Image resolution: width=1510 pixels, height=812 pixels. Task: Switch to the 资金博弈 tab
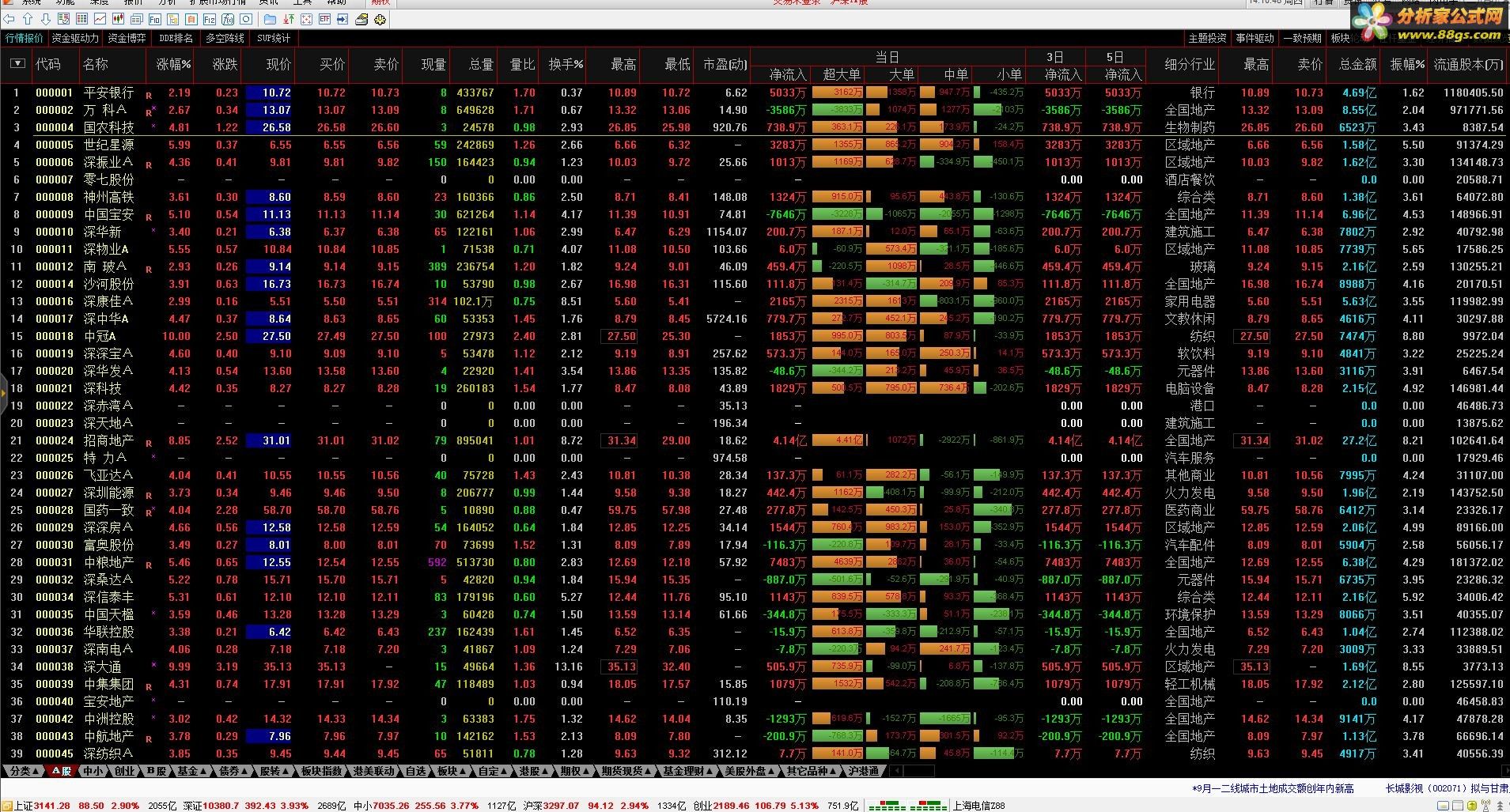[127, 38]
